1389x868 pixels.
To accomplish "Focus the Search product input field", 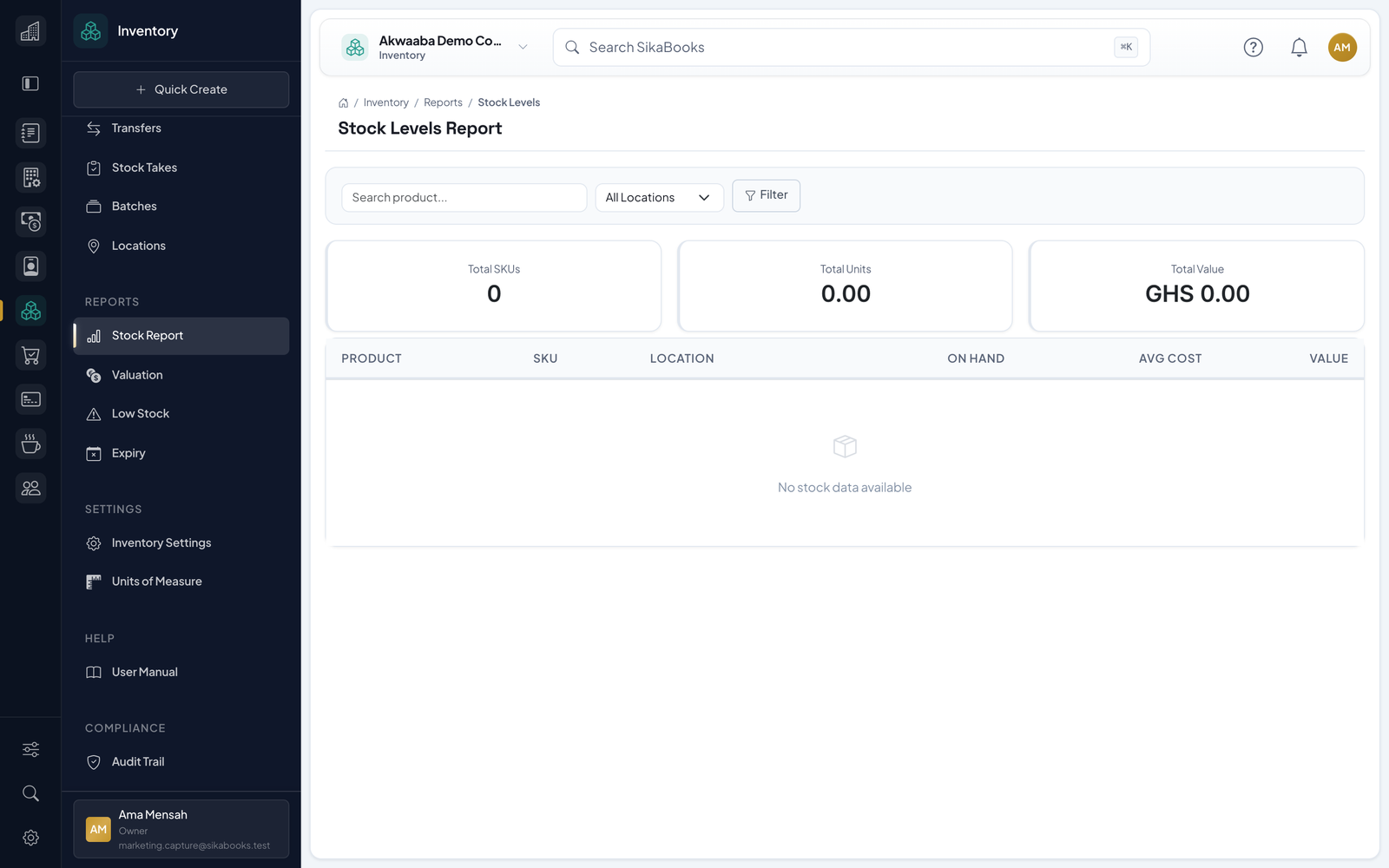I will click(x=464, y=198).
